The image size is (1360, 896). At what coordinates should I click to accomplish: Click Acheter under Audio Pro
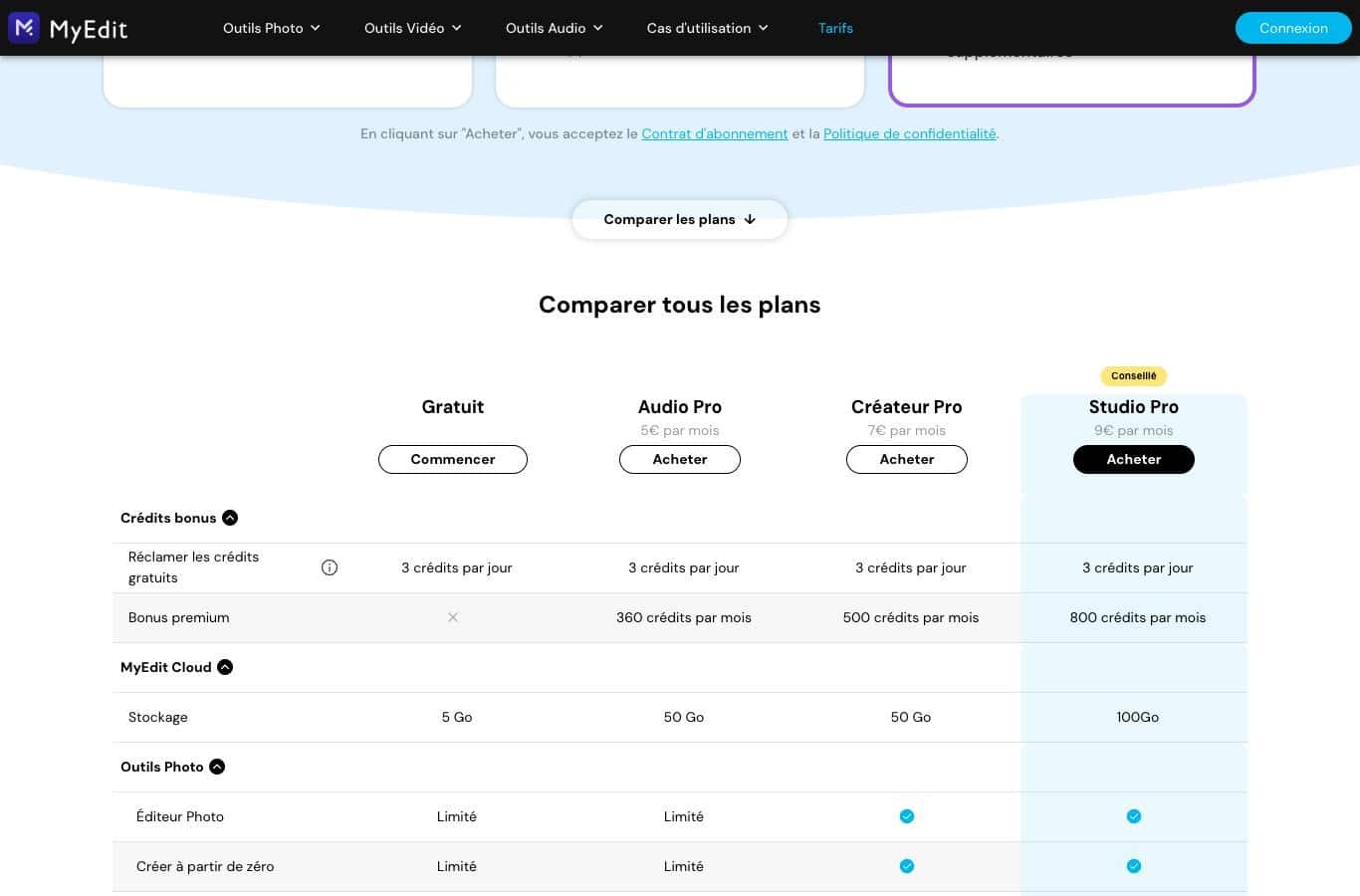tap(680, 459)
